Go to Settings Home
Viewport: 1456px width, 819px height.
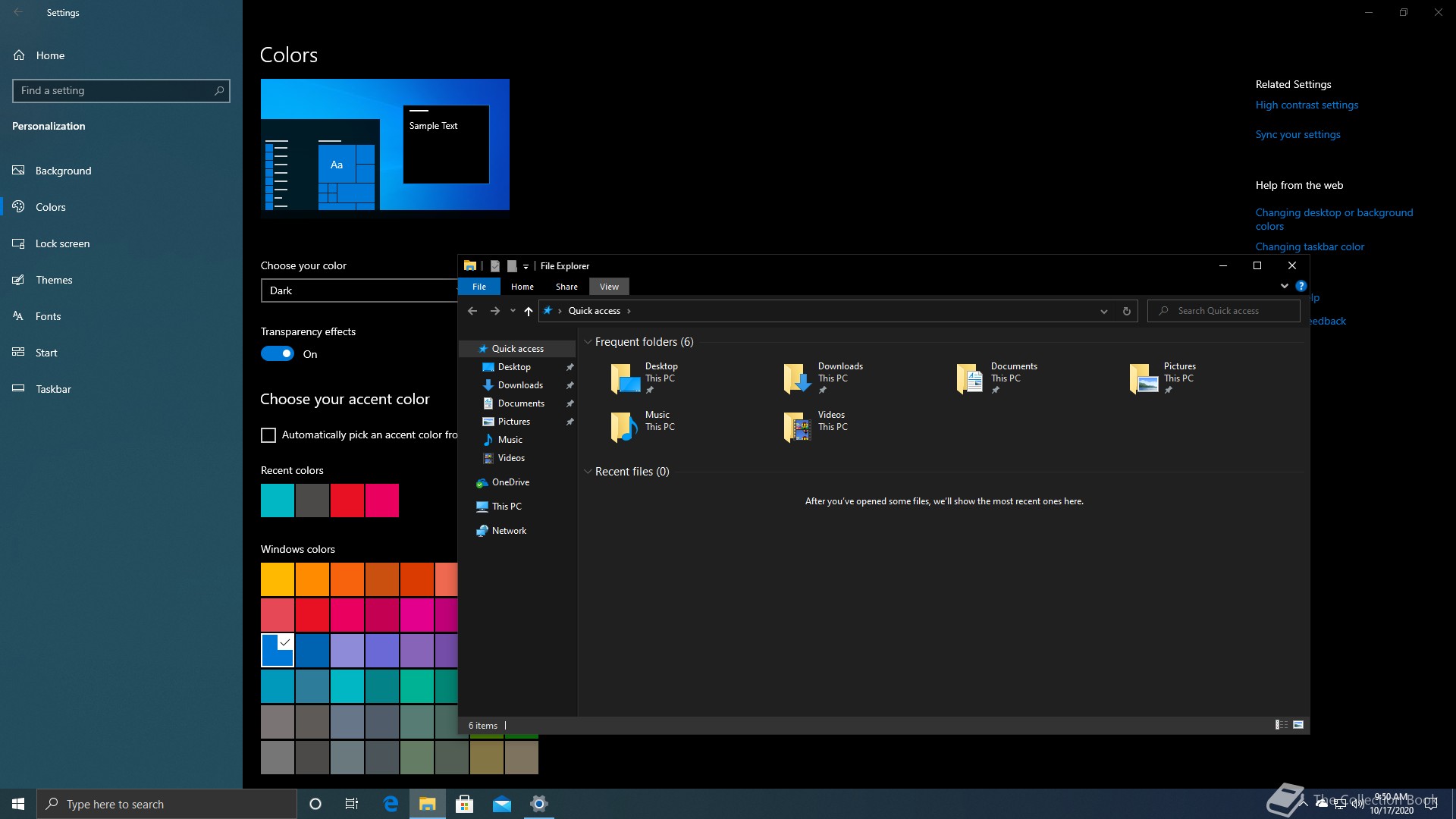tap(121, 55)
